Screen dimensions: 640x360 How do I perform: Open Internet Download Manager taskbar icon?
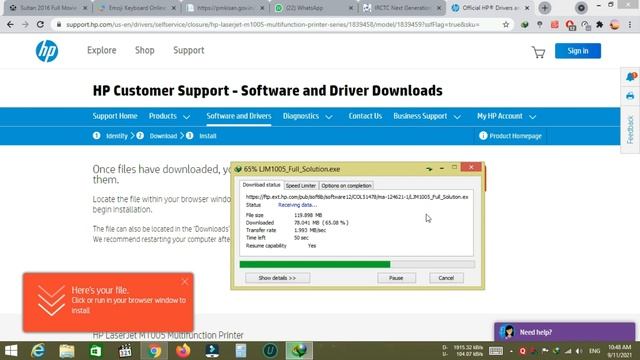click(300, 351)
